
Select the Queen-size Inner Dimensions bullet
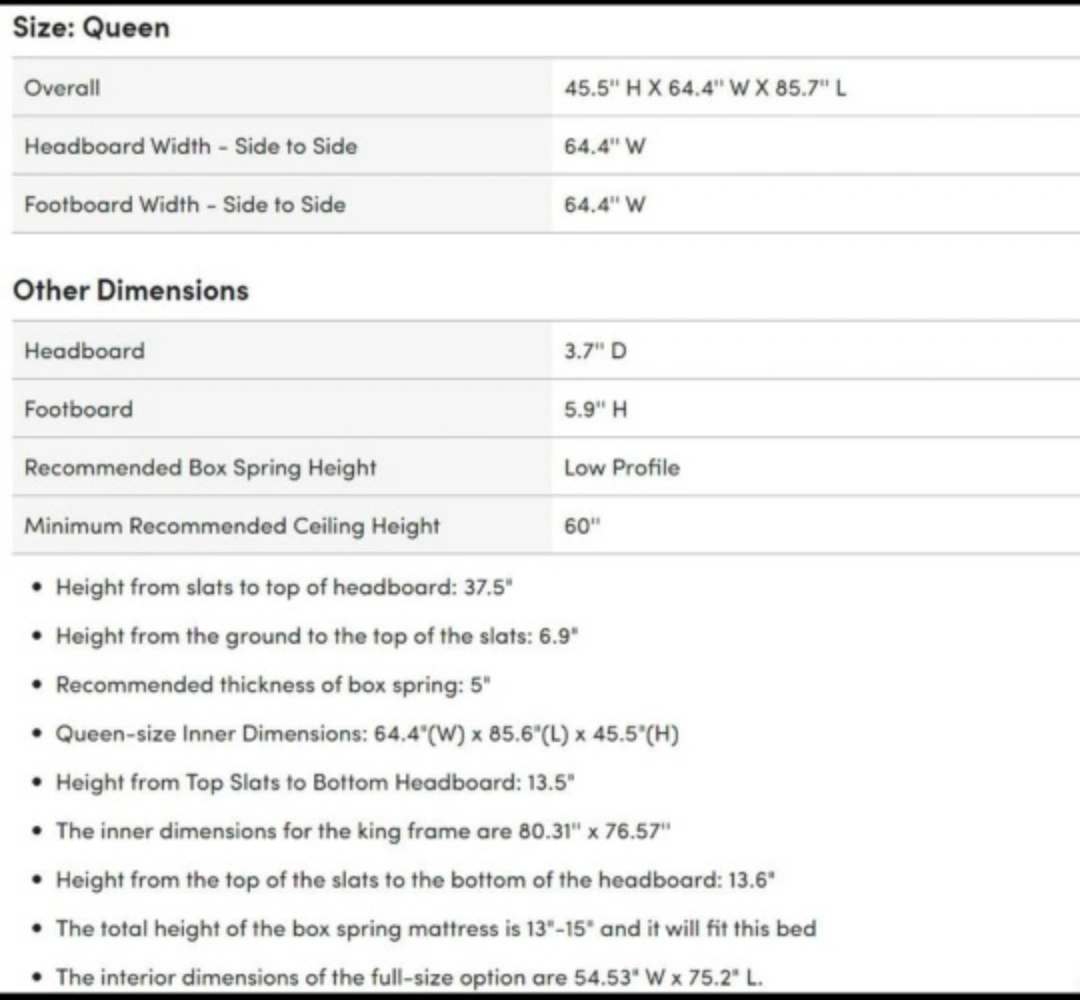367,733
